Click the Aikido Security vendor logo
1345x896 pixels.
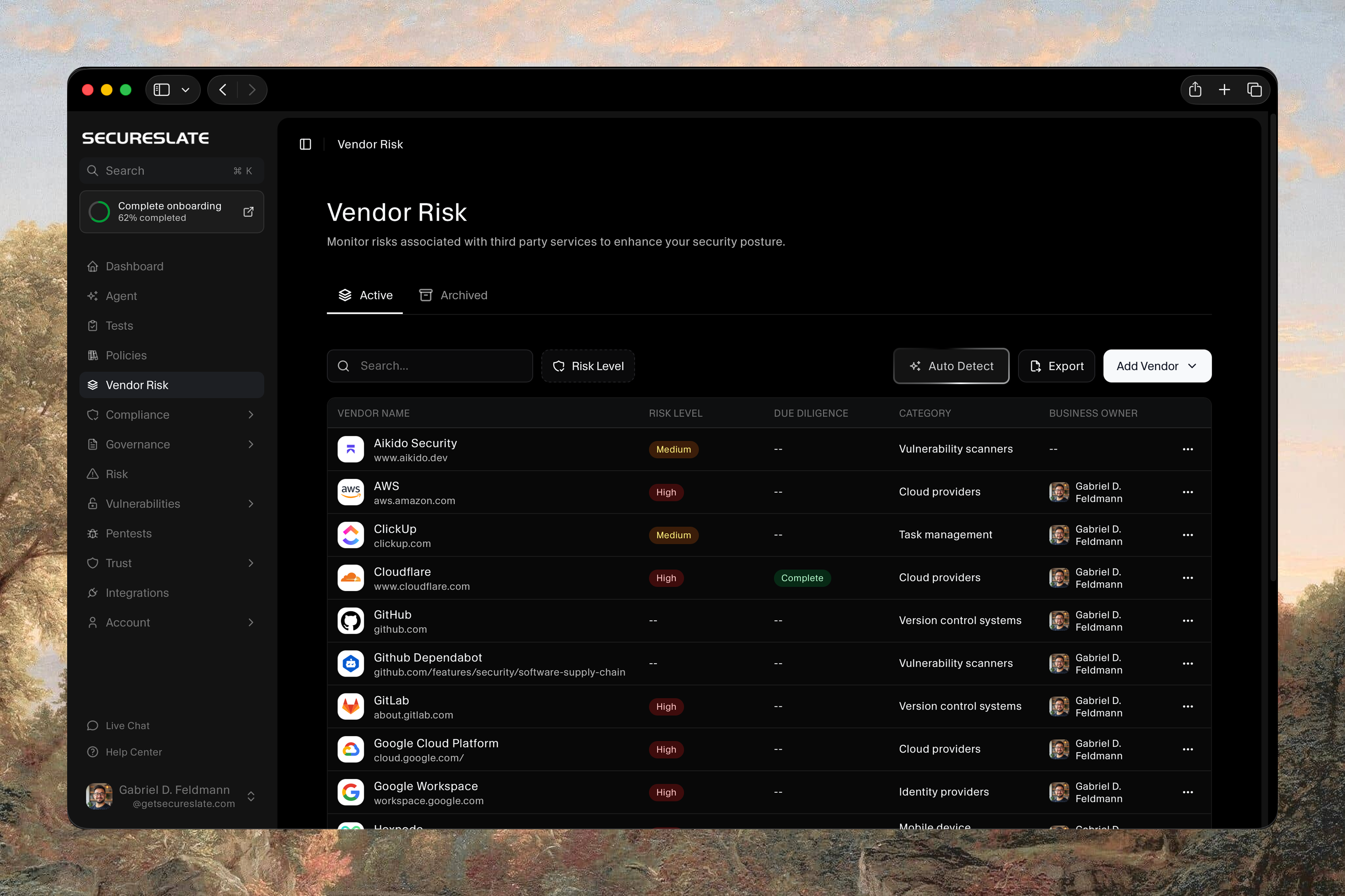pos(351,449)
